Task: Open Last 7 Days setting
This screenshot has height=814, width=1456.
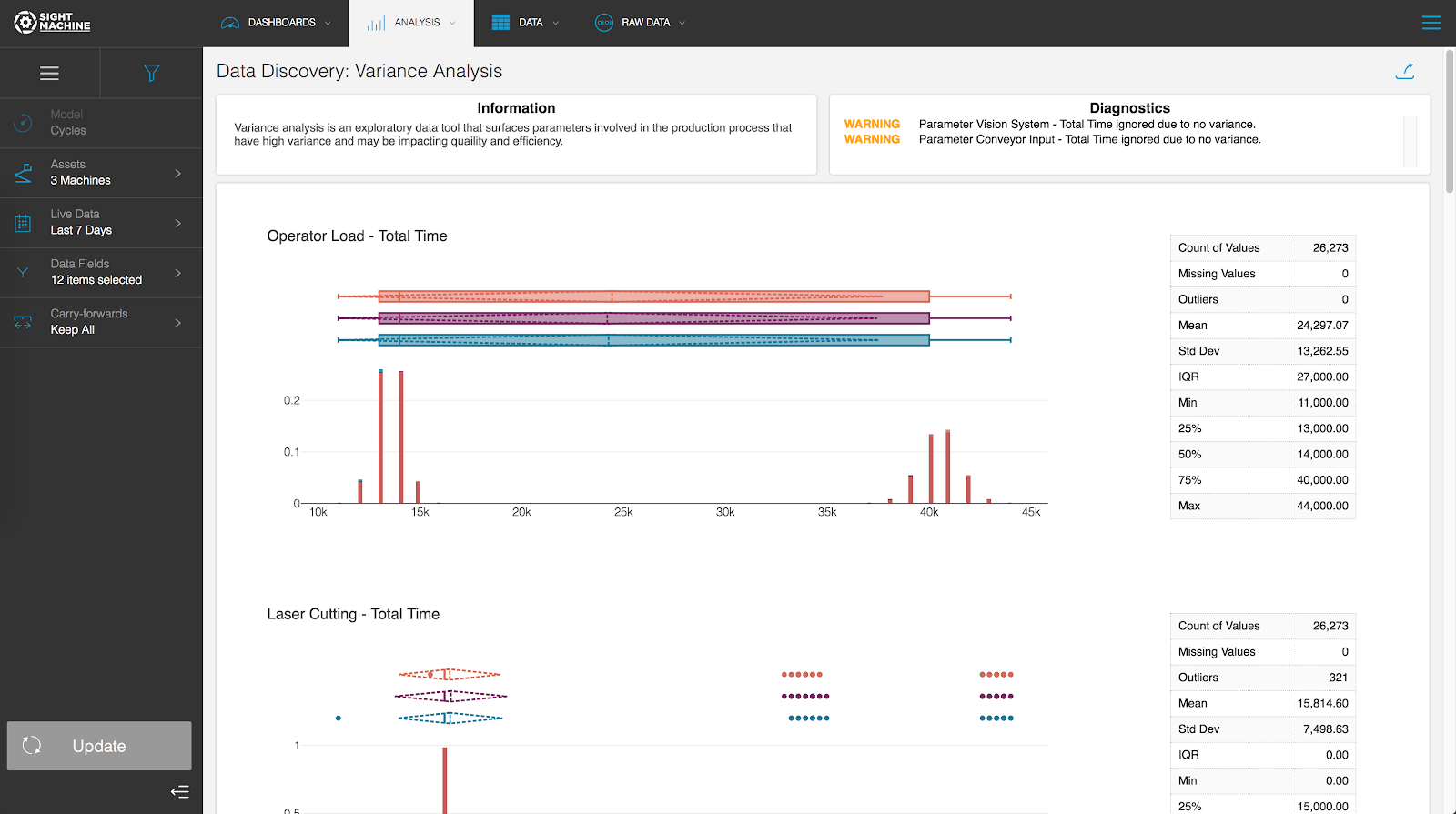Action: (x=101, y=223)
